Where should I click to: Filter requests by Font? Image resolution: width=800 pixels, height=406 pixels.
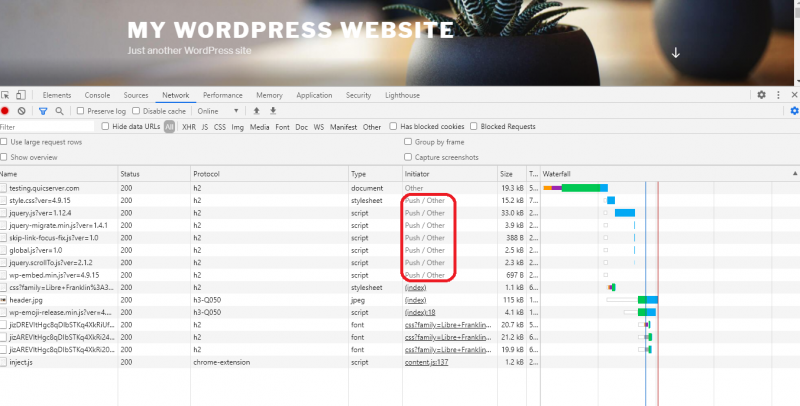point(282,126)
